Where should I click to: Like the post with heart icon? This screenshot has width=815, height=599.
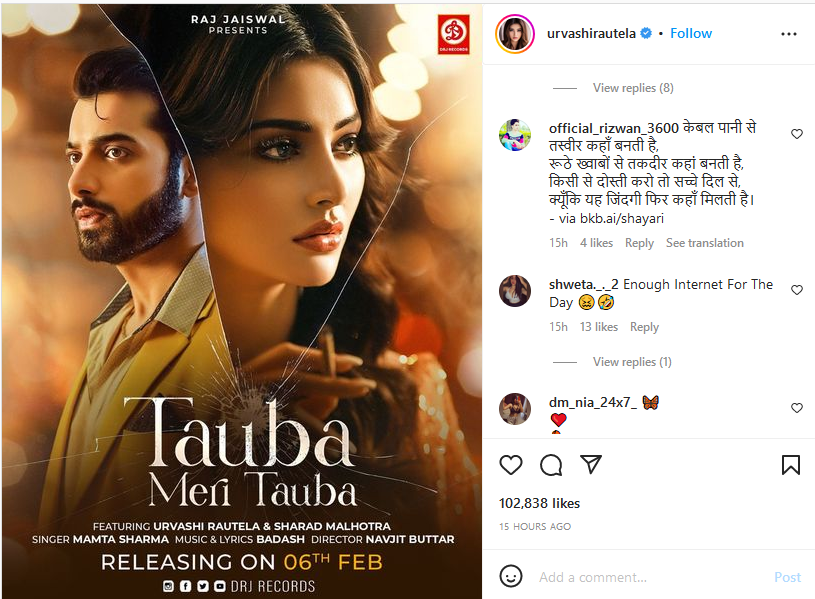[x=510, y=465]
